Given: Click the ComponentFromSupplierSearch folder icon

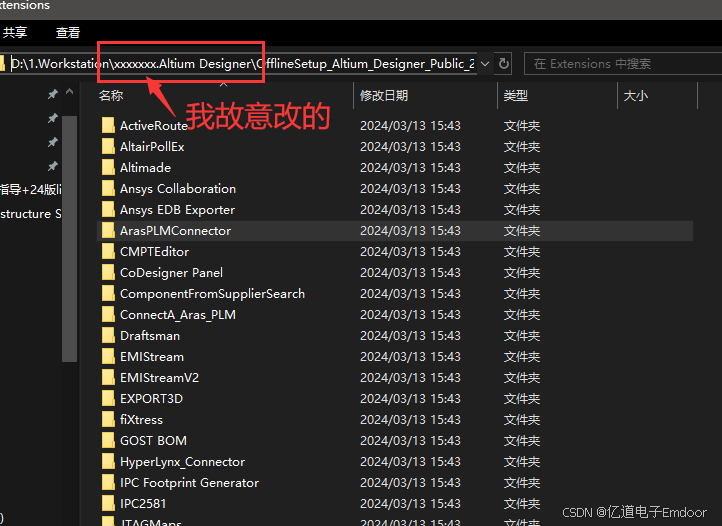Looking at the screenshot, I should point(108,293).
